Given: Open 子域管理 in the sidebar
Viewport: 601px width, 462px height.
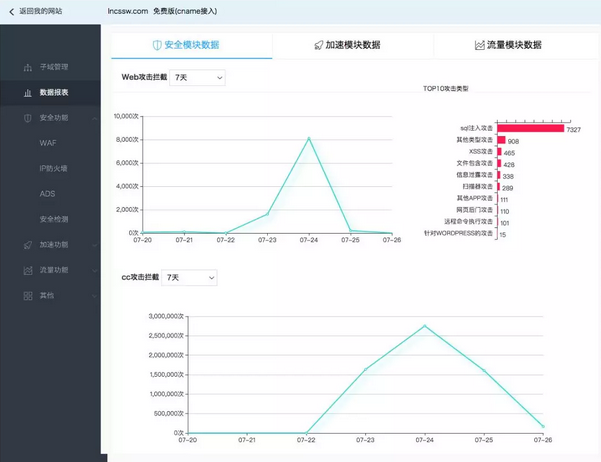Looking at the screenshot, I should 54,67.
